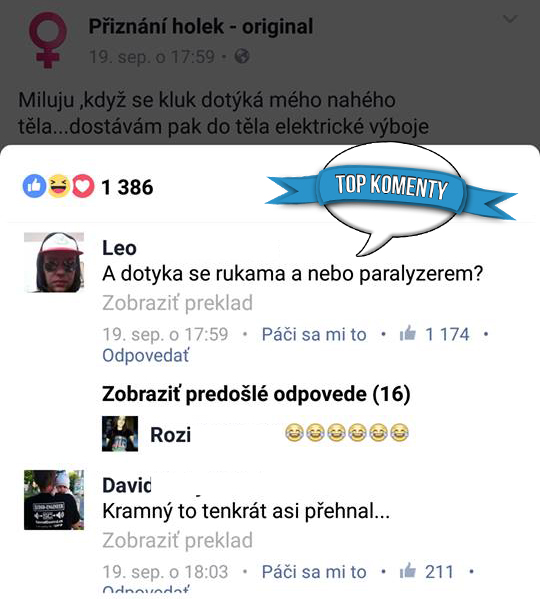Click the red heart Love reaction

[x=83, y=186]
